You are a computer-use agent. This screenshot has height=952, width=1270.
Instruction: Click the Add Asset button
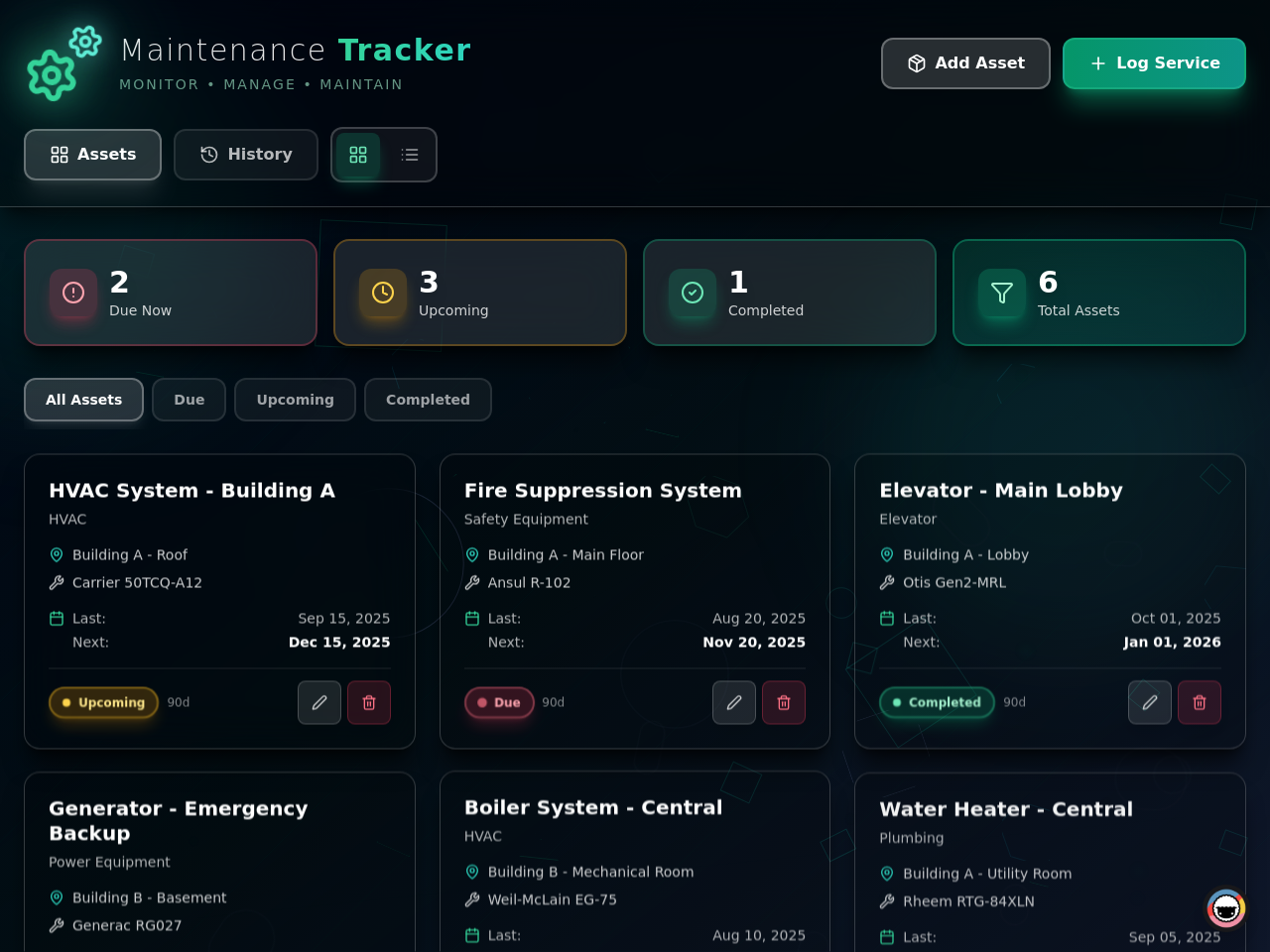[x=965, y=63]
